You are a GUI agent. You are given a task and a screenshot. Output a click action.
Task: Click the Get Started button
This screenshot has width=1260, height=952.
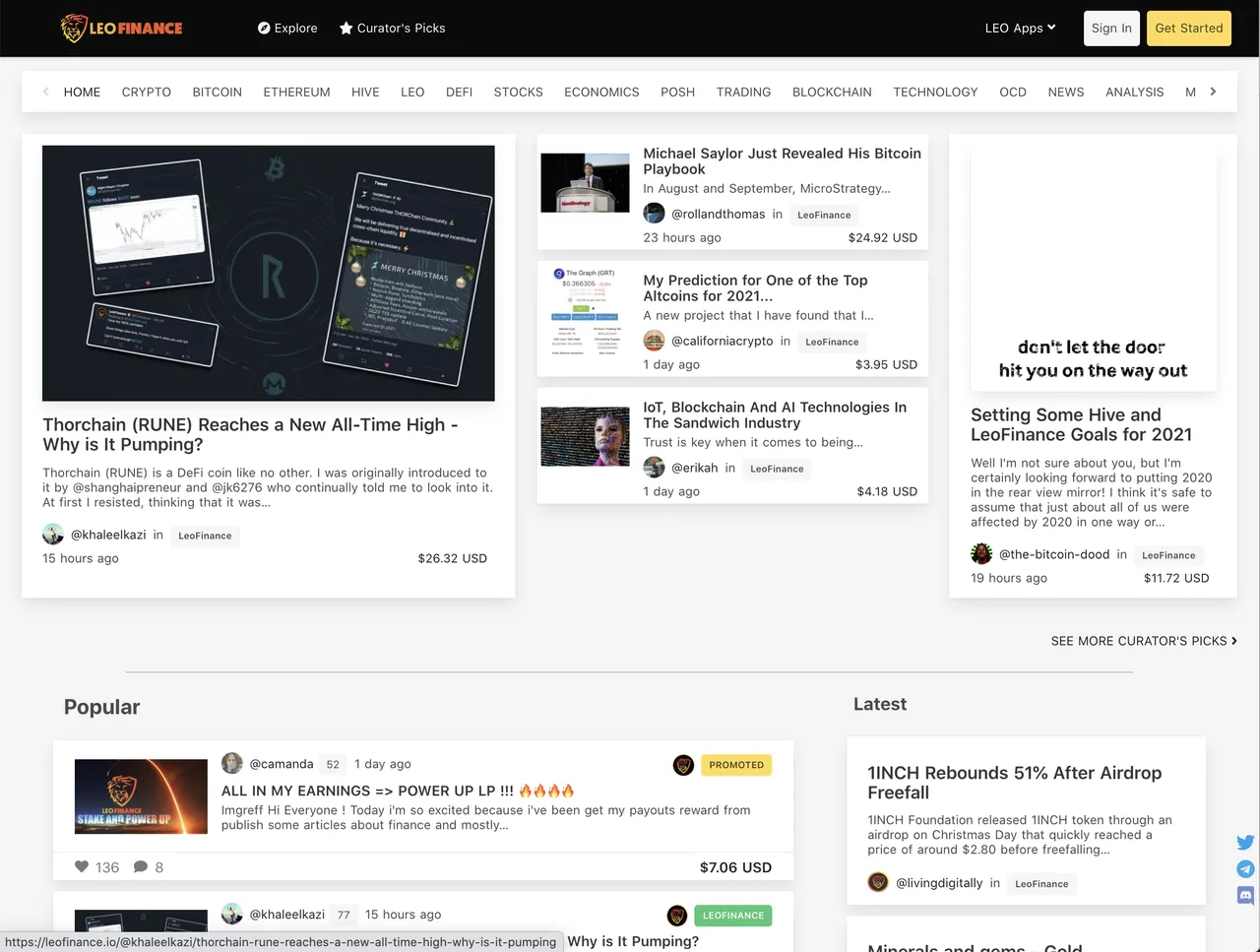point(1188,29)
